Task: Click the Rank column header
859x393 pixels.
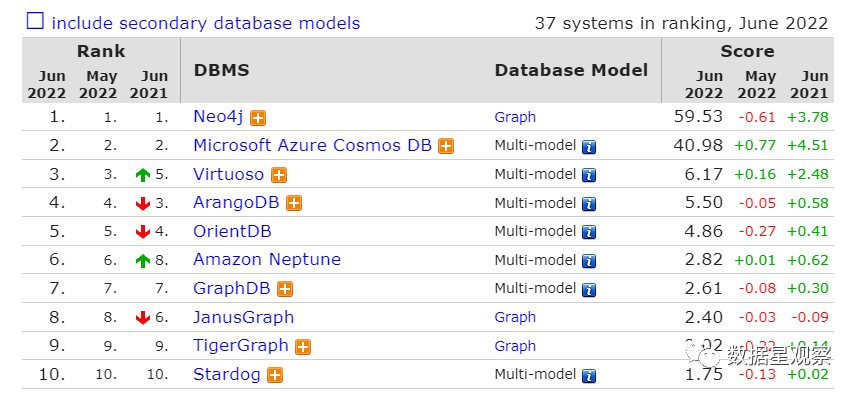Action: click(101, 51)
